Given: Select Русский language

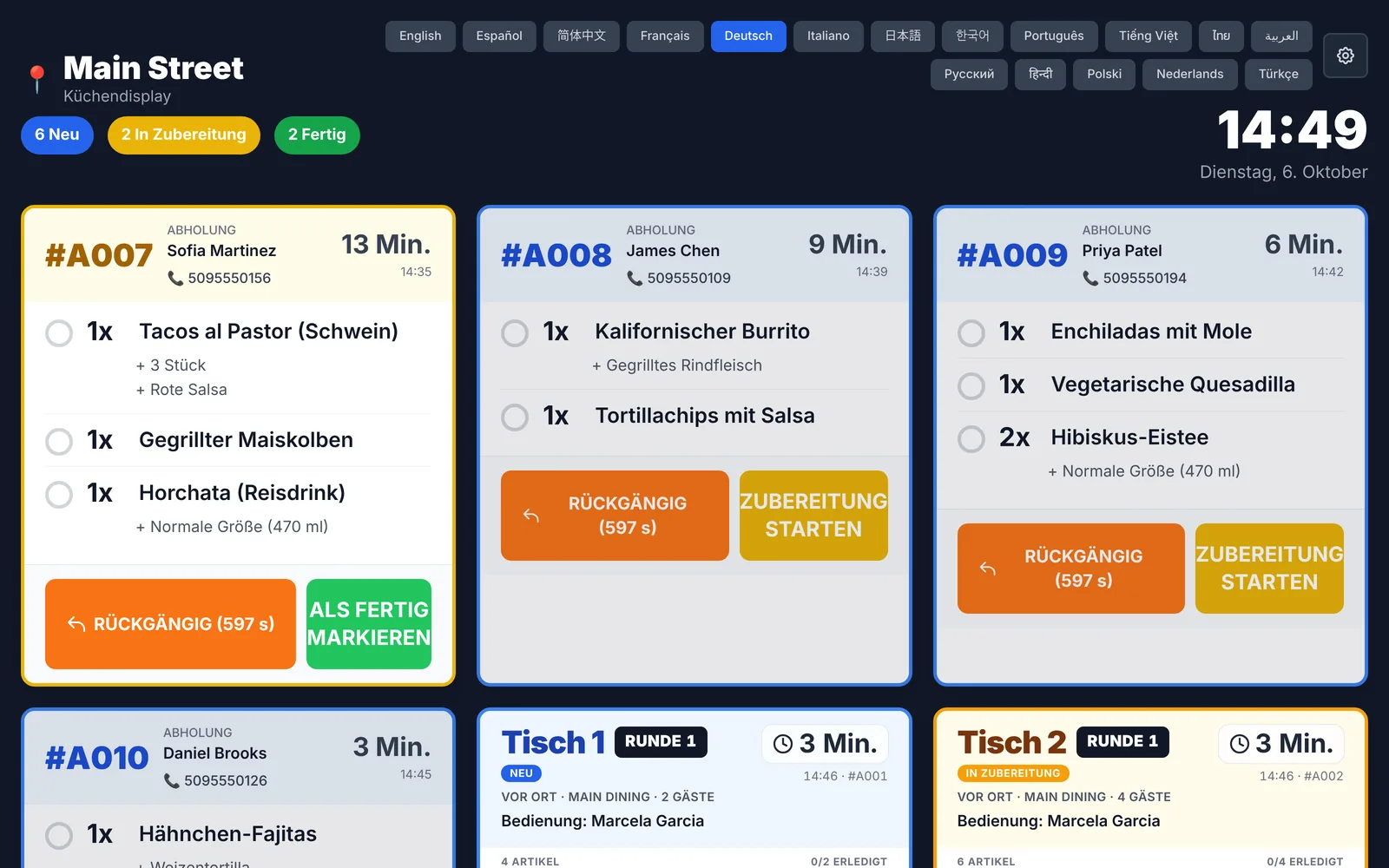Looking at the screenshot, I should pyautogui.click(x=969, y=75).
